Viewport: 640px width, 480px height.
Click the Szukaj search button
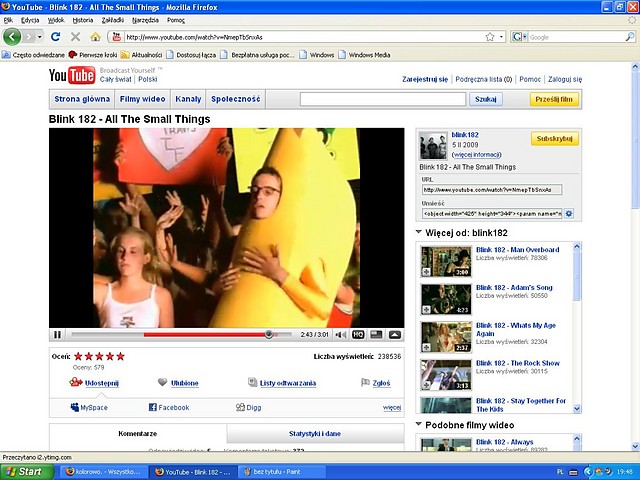[486, 99]
